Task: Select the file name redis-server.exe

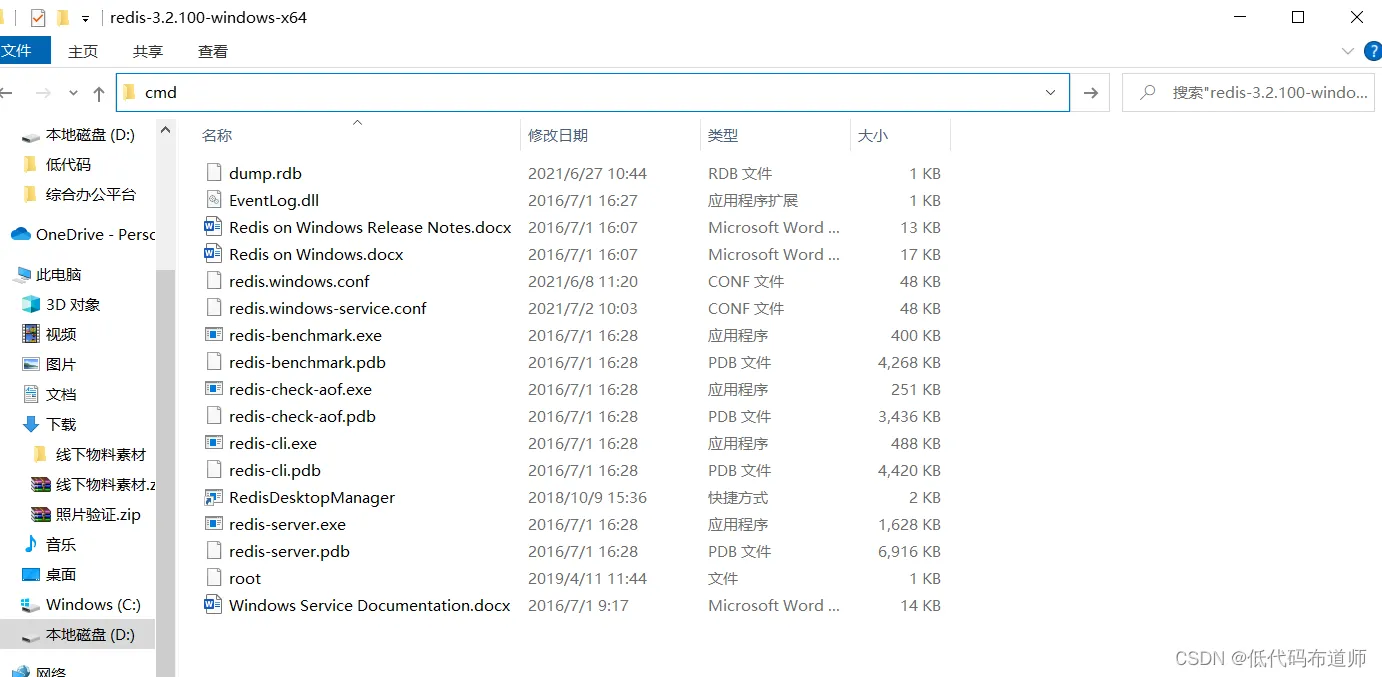Action: click(287, 524)
